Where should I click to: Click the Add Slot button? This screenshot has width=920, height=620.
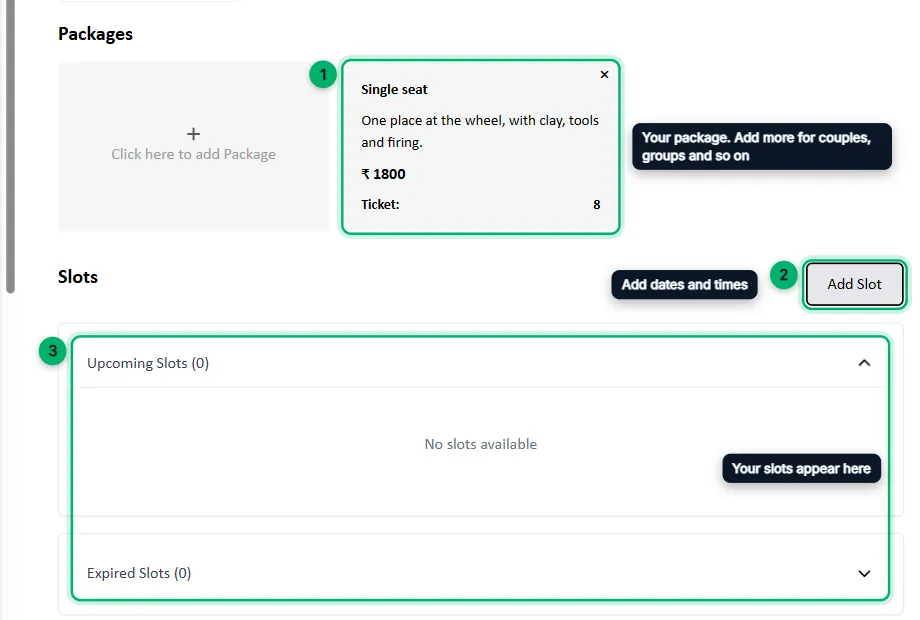[x=854, y=284]
